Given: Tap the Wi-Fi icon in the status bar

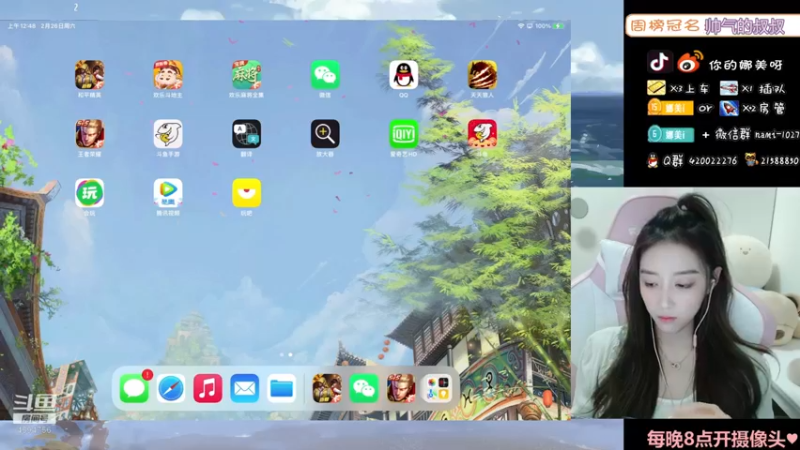Looking at the screenshot, I should [x=520, y=26].
